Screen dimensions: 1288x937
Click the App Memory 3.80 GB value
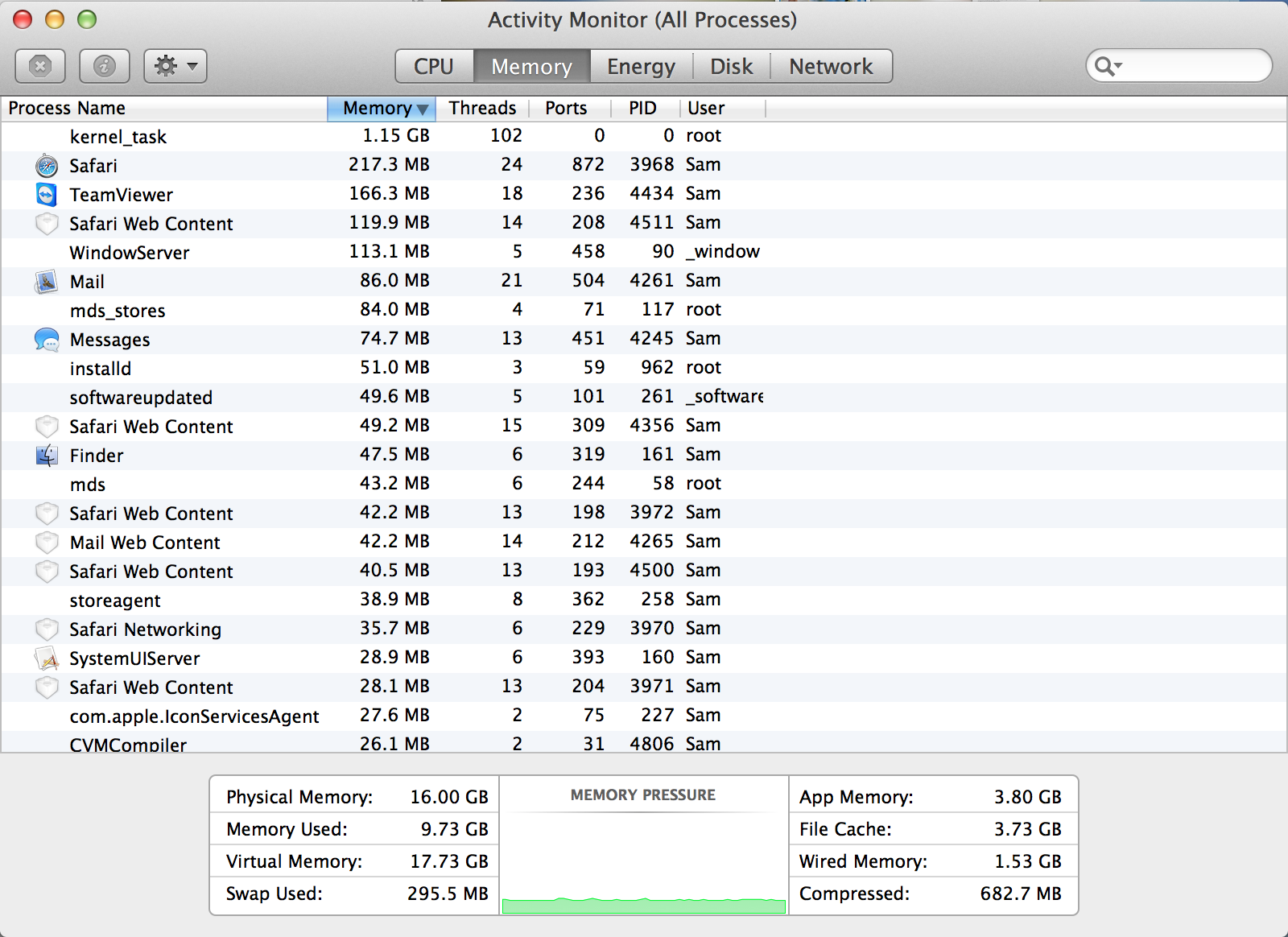coord(1028,797)
